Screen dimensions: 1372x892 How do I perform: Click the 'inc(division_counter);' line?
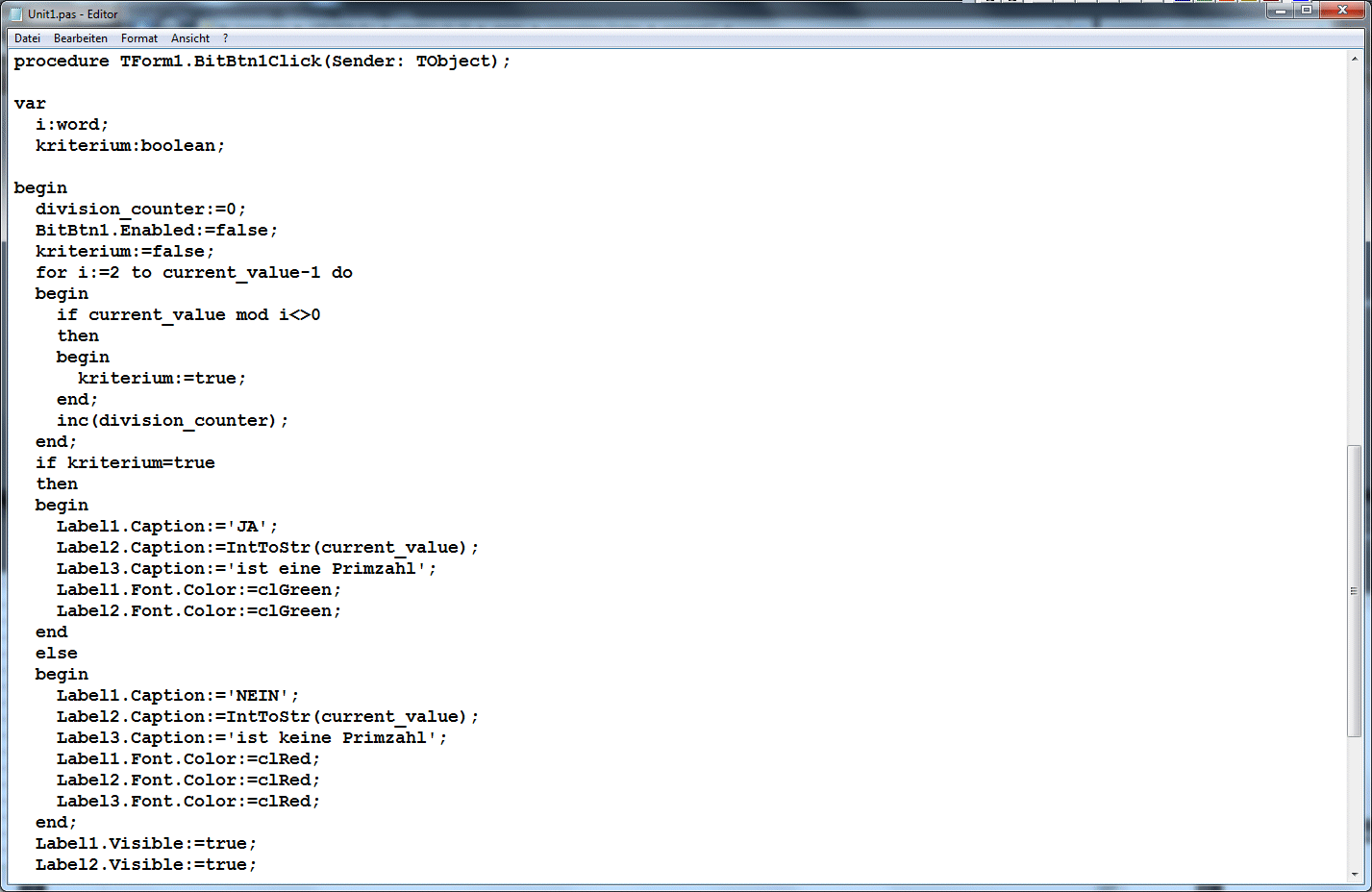click(x=172, y=421)
